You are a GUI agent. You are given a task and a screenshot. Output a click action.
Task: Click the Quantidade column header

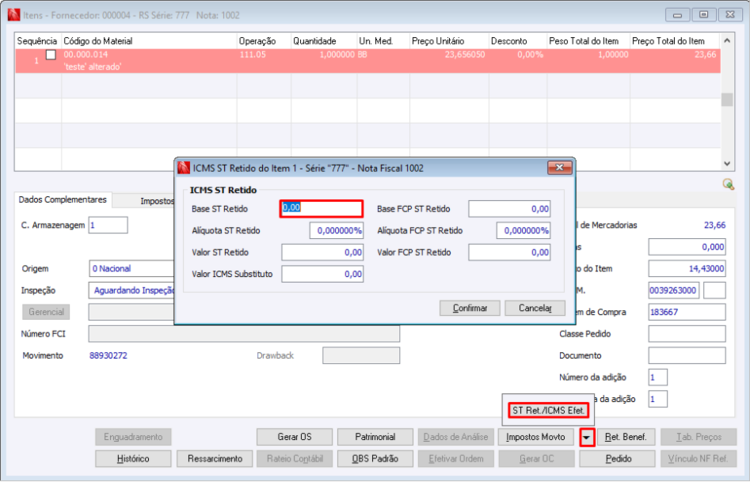click(324, 41)
